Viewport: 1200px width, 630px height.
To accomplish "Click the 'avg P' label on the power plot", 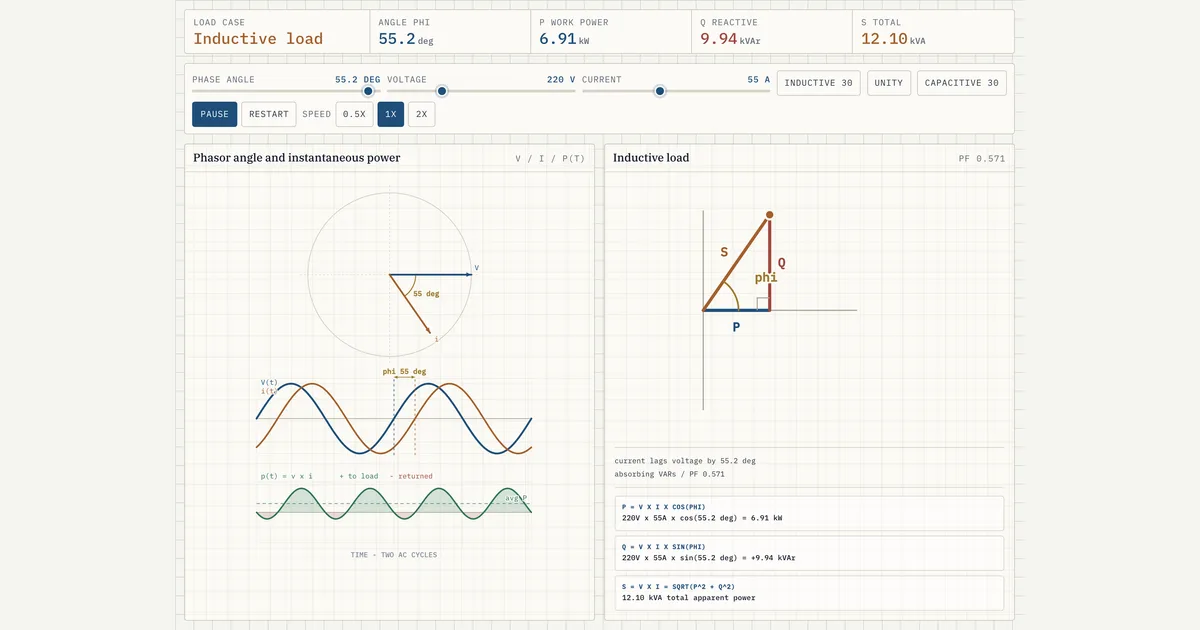I will [x=516, y=498].
